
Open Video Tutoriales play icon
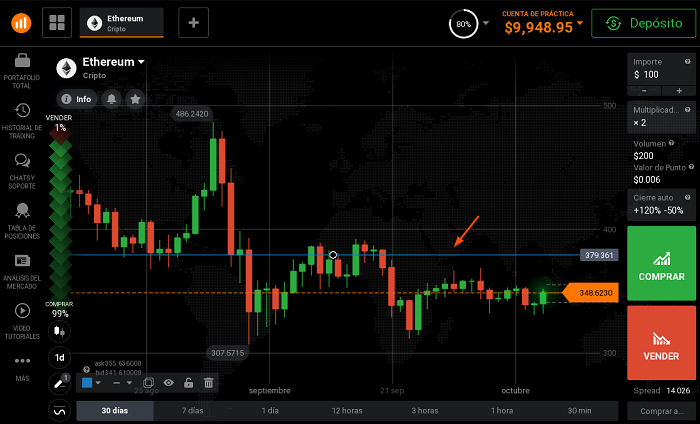[x=22, y=310]
